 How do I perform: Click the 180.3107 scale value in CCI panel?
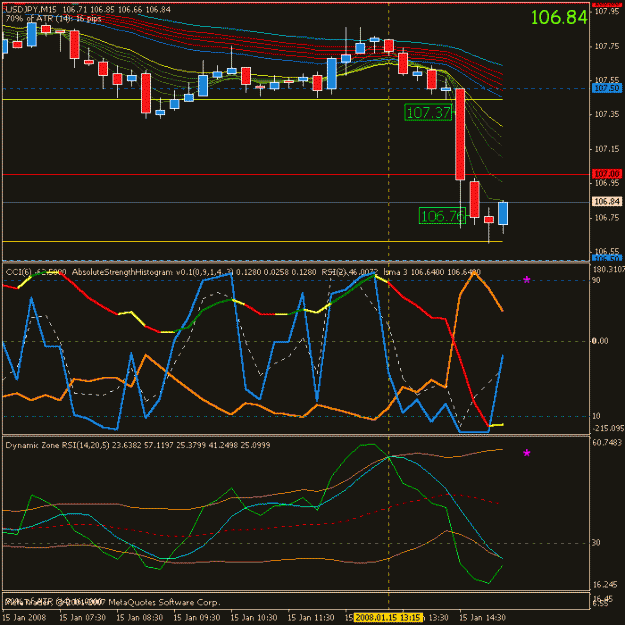[x=608, y=270]
